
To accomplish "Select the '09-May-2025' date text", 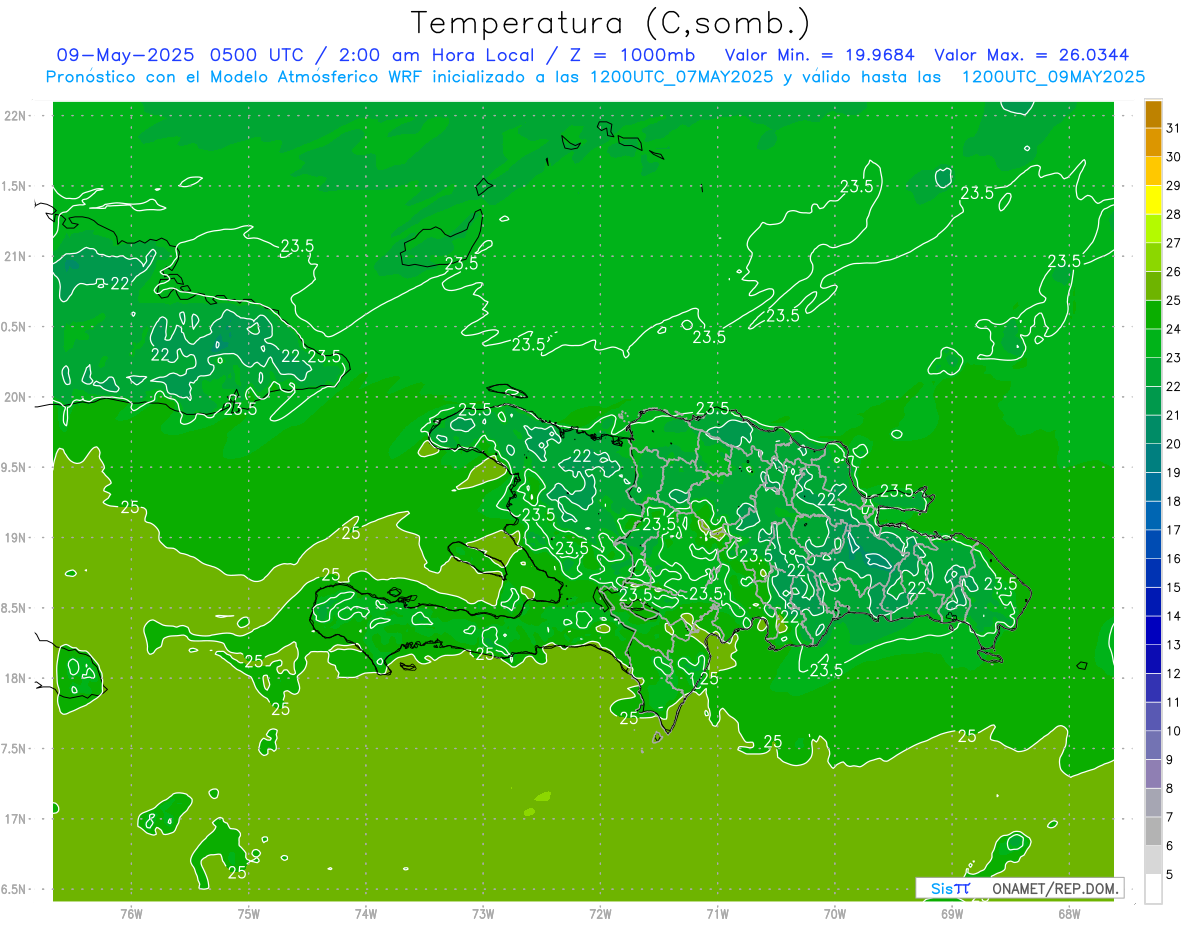I will 126,55.
